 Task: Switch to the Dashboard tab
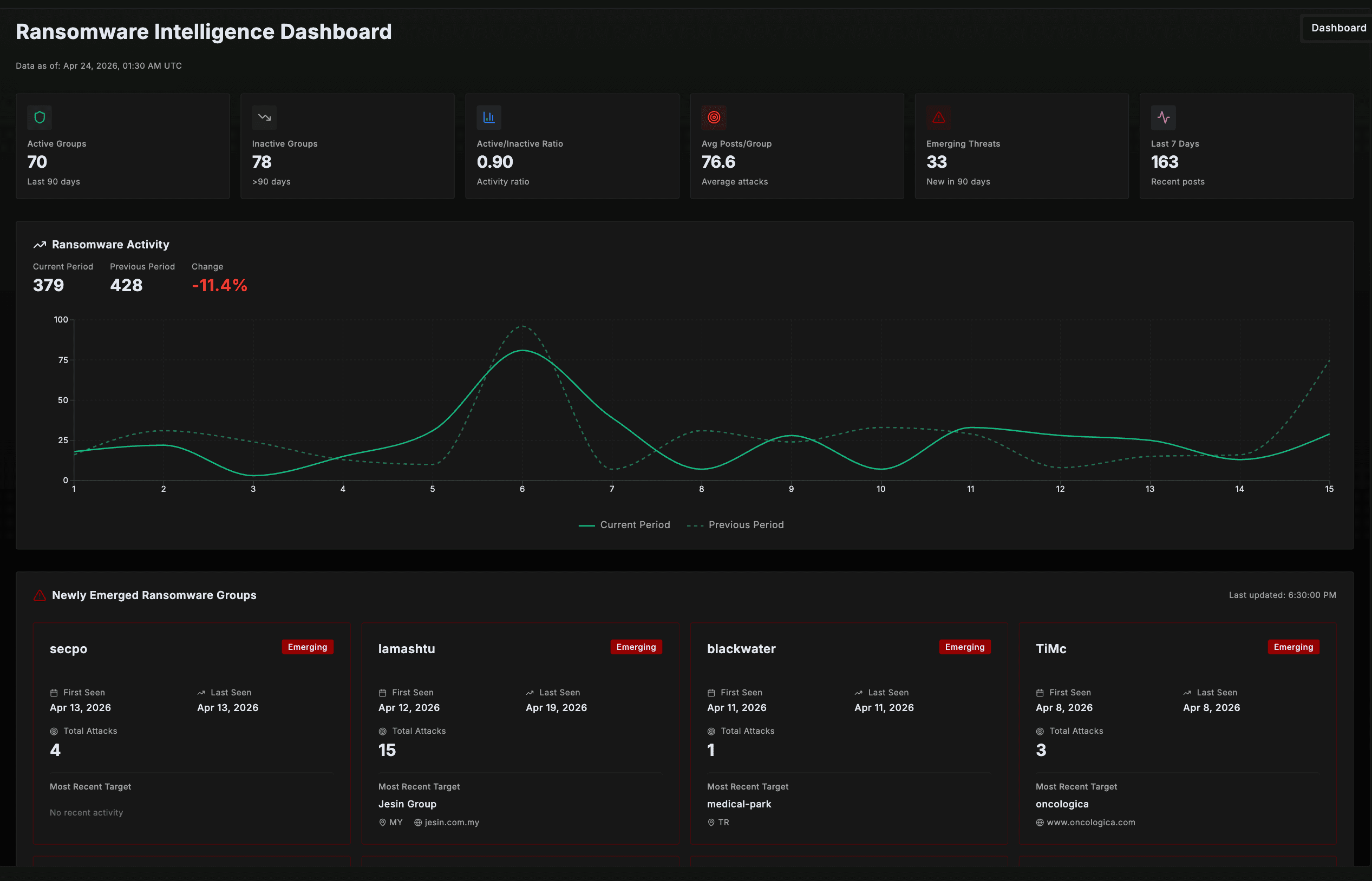[1338, 28]
